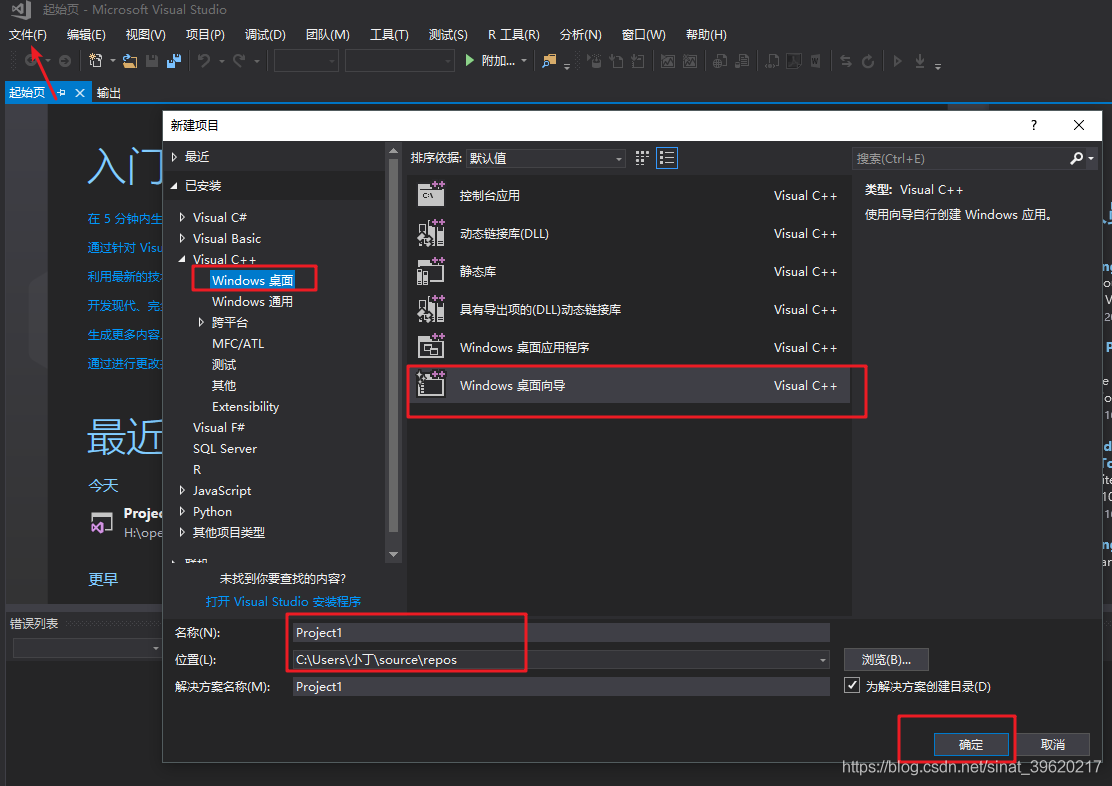Open the 文件 menu
Screen dimensions: 1112x786
pyautogui.click(x=28, y=33)
